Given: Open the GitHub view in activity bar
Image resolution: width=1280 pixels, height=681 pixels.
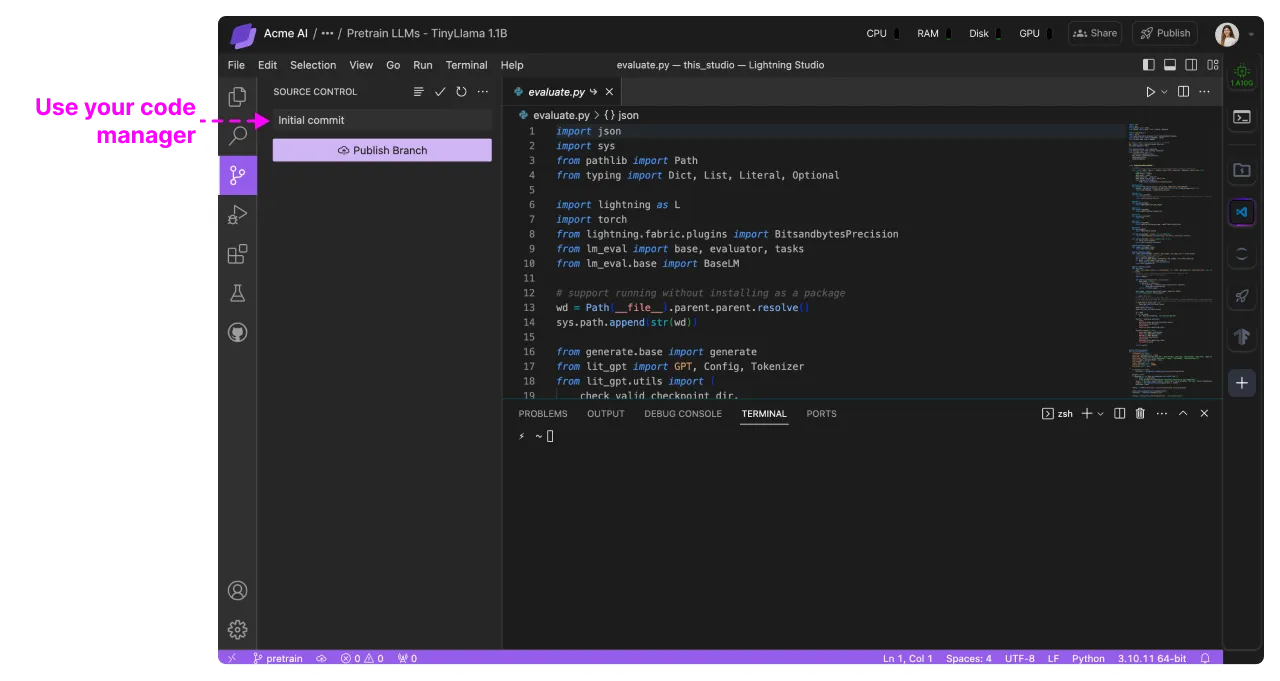Looking at the screenshot, I should coord(237,332).
